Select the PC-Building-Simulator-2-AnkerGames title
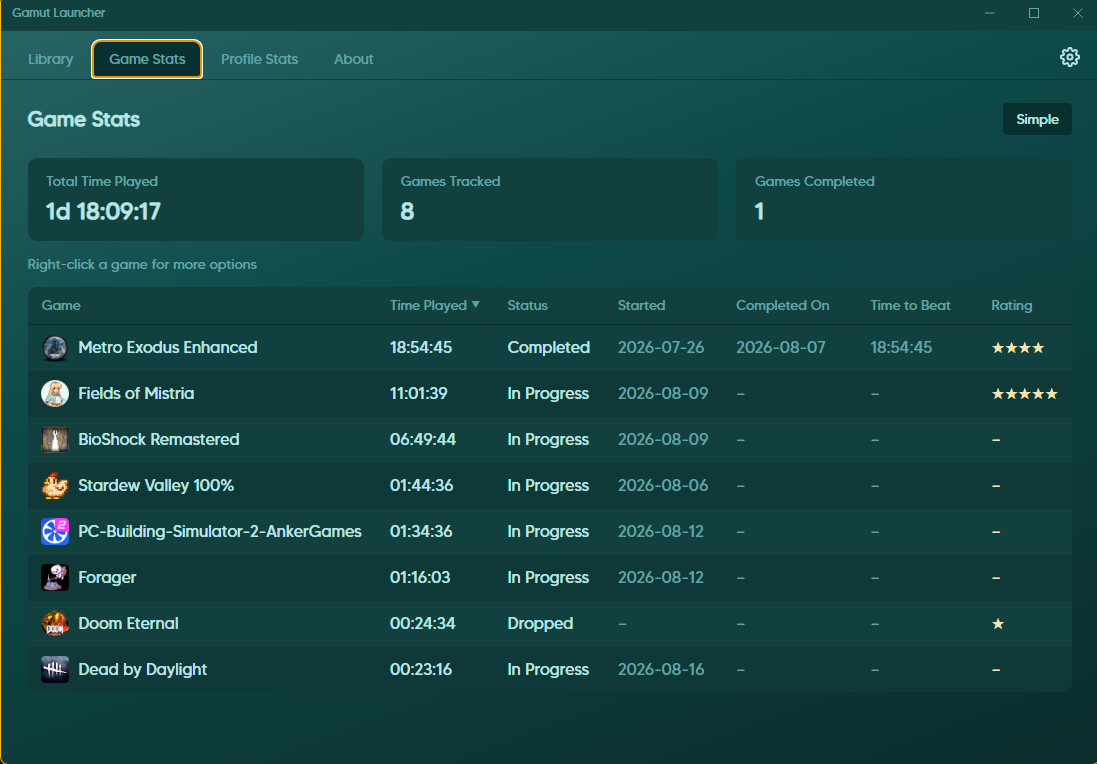1097x764 pixels. (220, 532)
